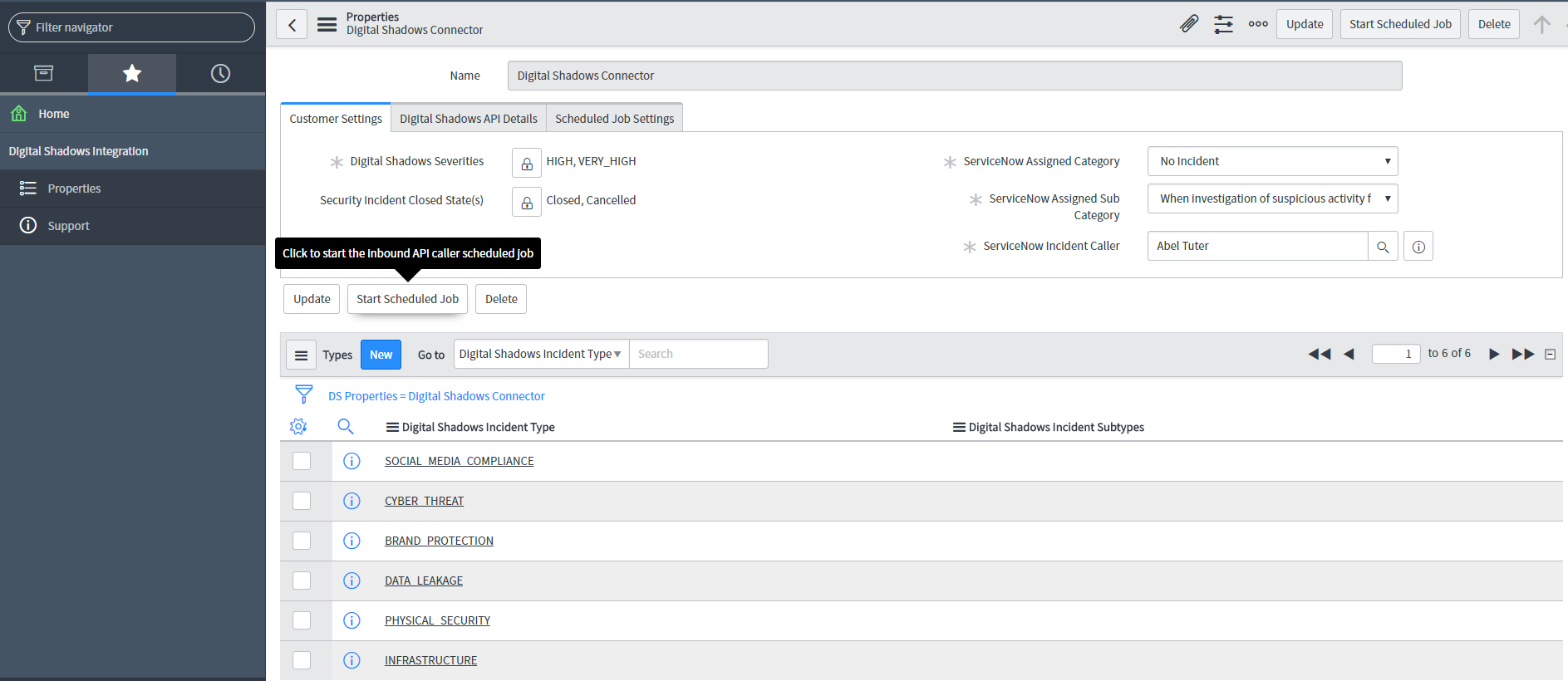The image size is (1568, 681).
Task: Open the Types list hamburger menu
Action: pyautogui.click(x=301, y=355)
